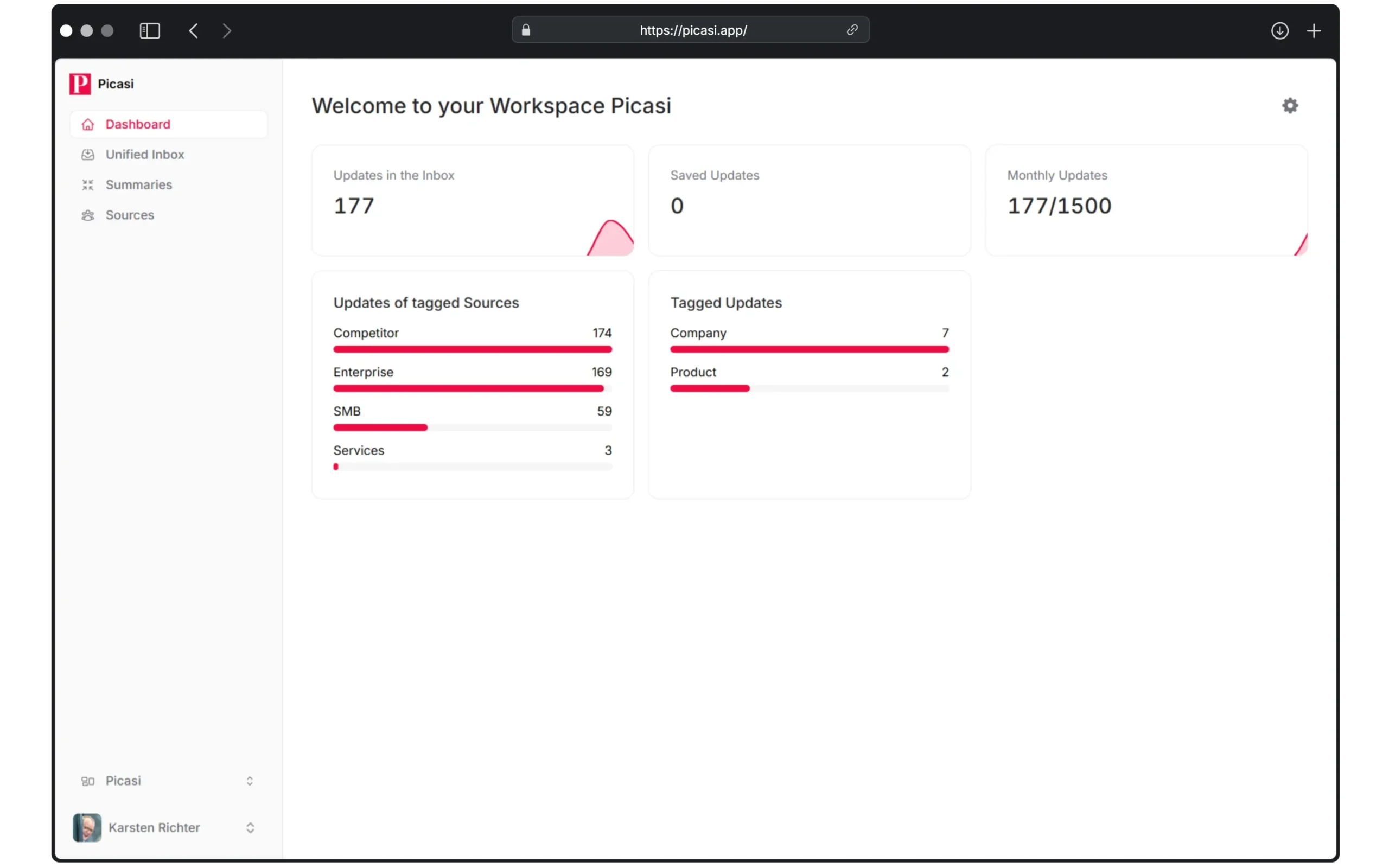Open the Sources section icon
The width and height of the screenshot is (1389, 868).
pos(87,215)
